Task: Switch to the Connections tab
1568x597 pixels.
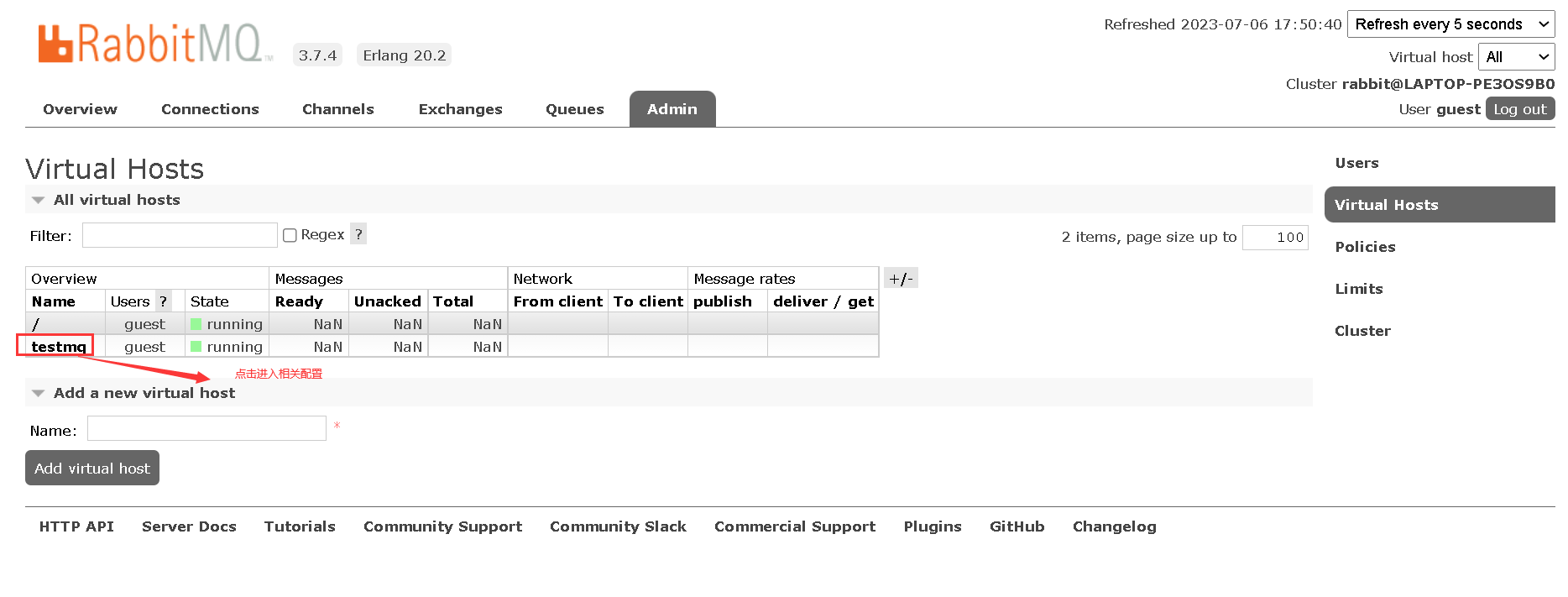Action: 210,109
